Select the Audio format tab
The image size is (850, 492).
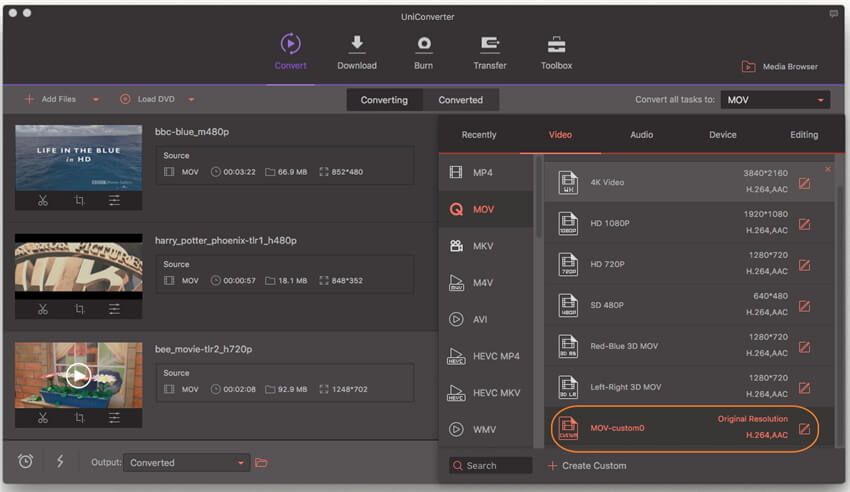[641, 134]
